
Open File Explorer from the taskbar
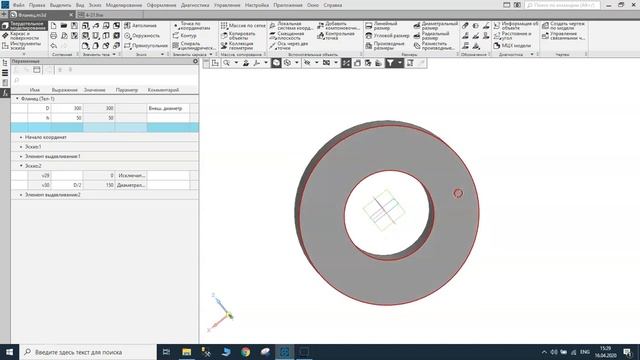[187, 352]
